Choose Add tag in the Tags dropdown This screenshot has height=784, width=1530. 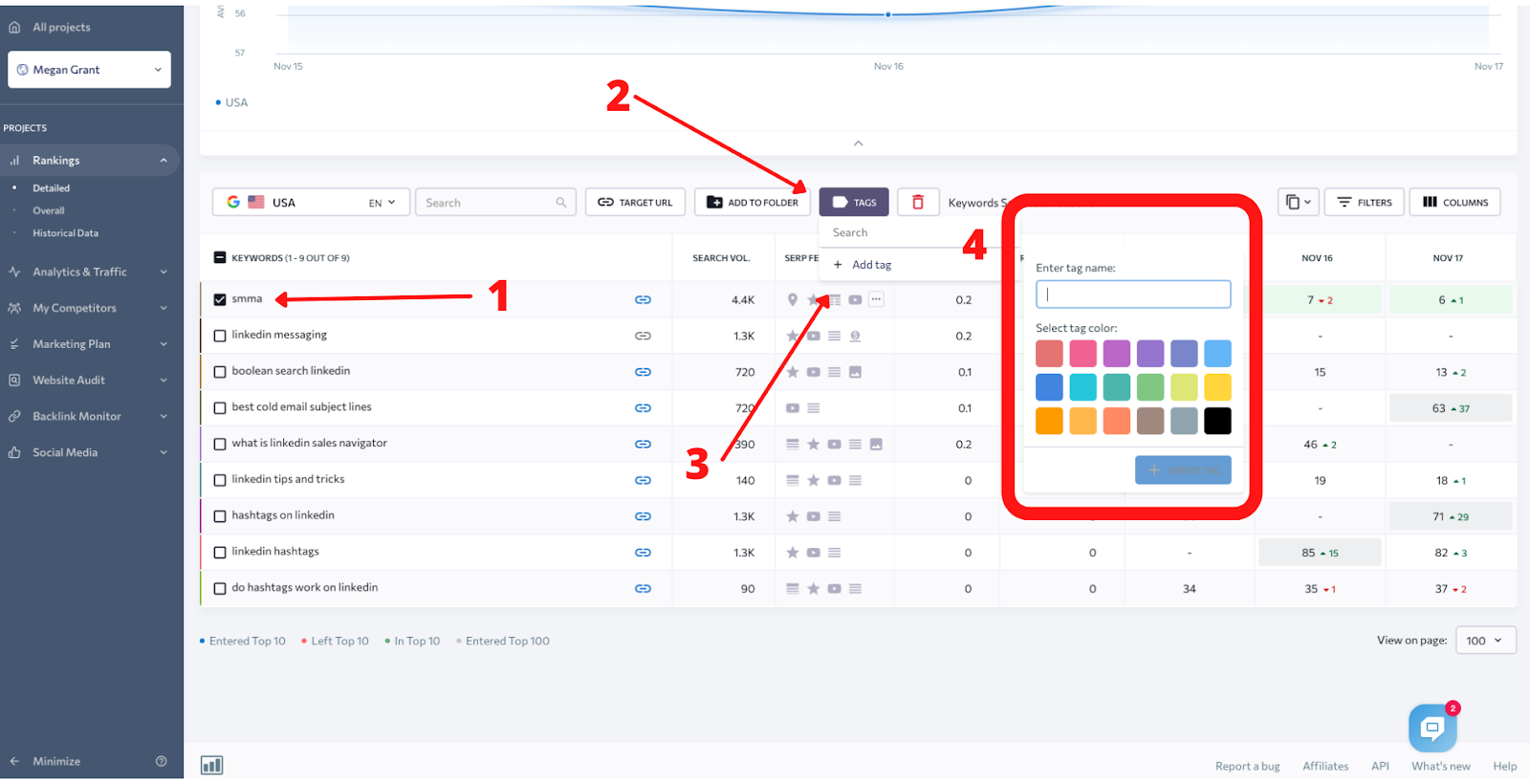pos(863,265)
